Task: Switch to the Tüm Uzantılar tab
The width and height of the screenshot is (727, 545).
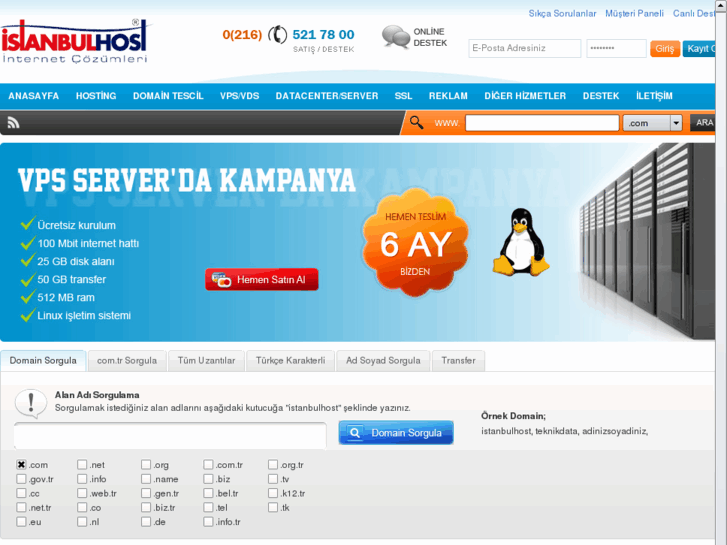Action: tap(206, 360)
